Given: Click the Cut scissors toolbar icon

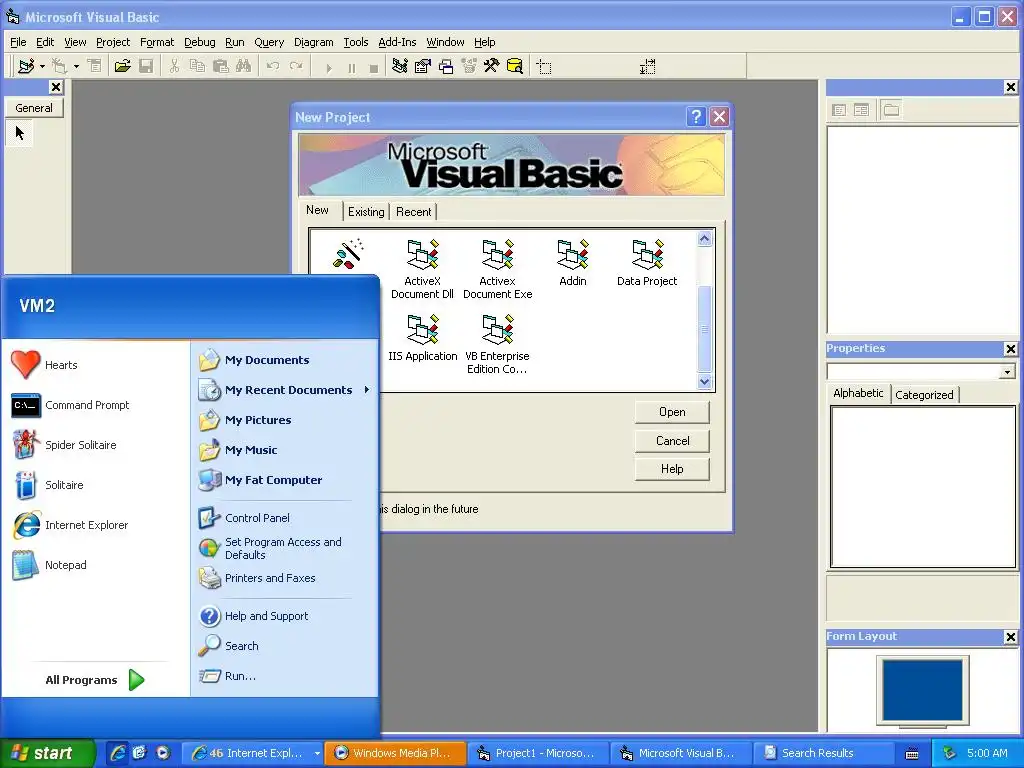Looking at the screenshot, I should coord(174,66).
